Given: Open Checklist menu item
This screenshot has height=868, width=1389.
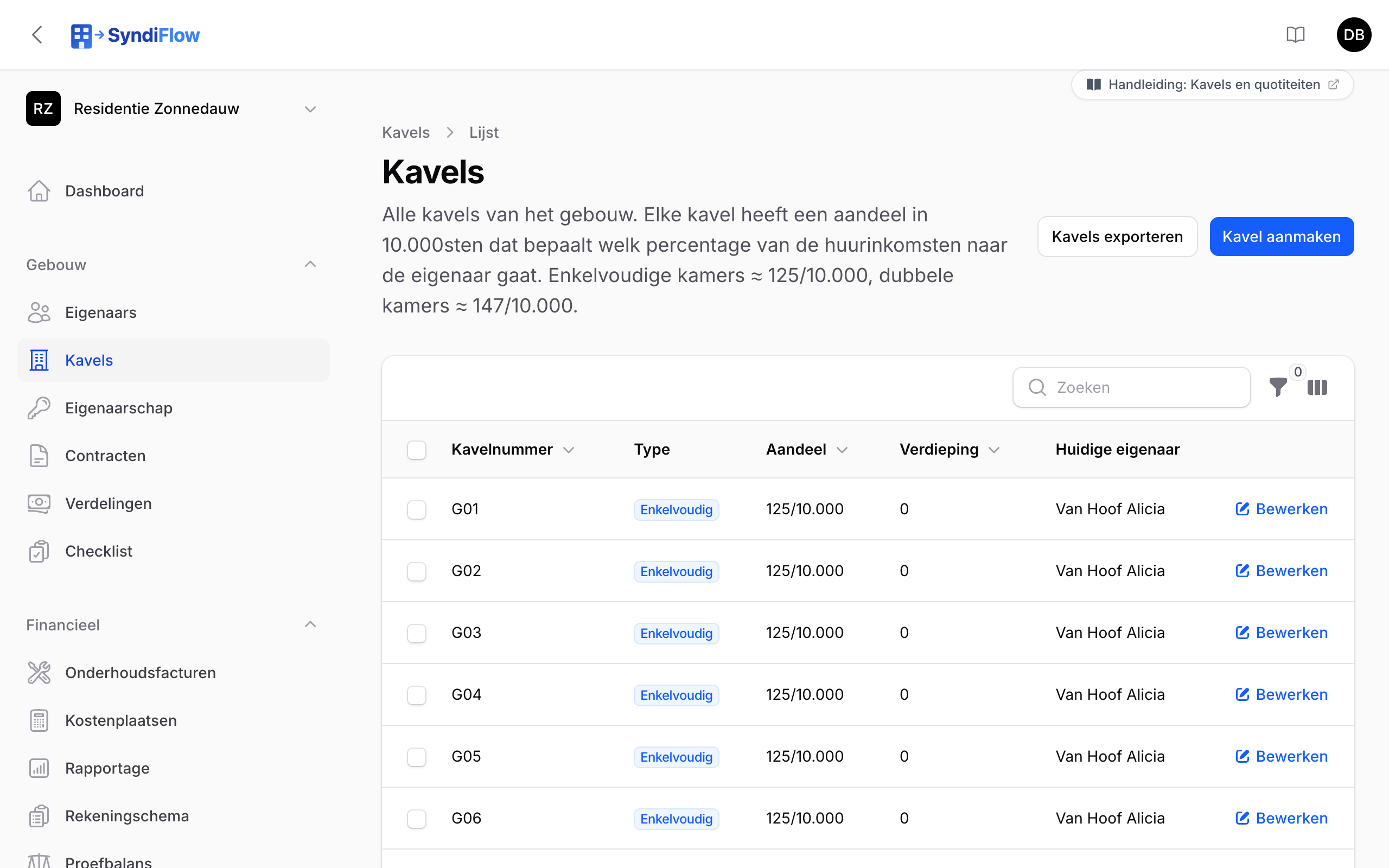Looking at the screenshot, I should click(x=173, y=551).
